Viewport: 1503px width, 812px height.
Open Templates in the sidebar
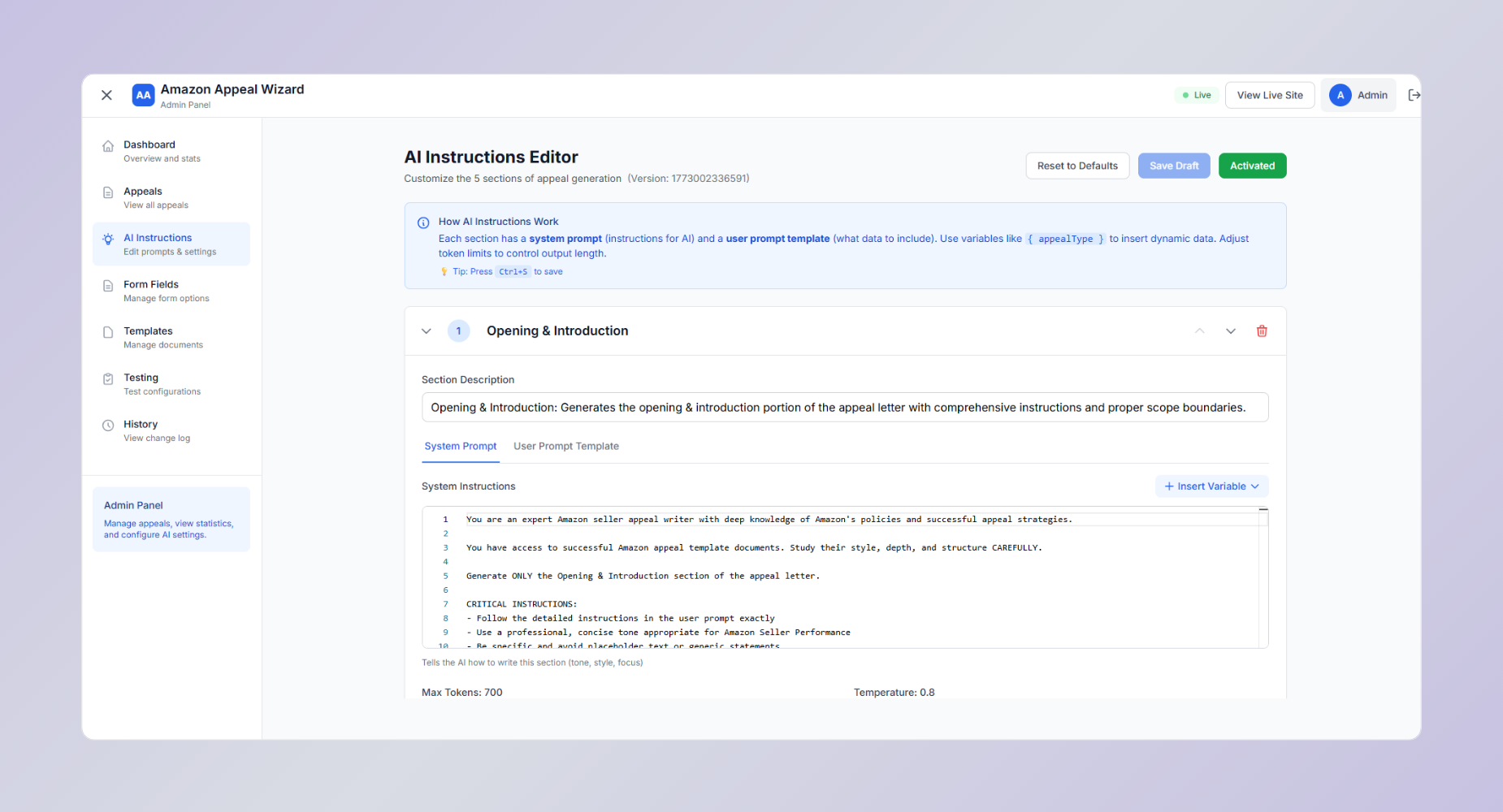pyautogui.click(x=171, y=337)
